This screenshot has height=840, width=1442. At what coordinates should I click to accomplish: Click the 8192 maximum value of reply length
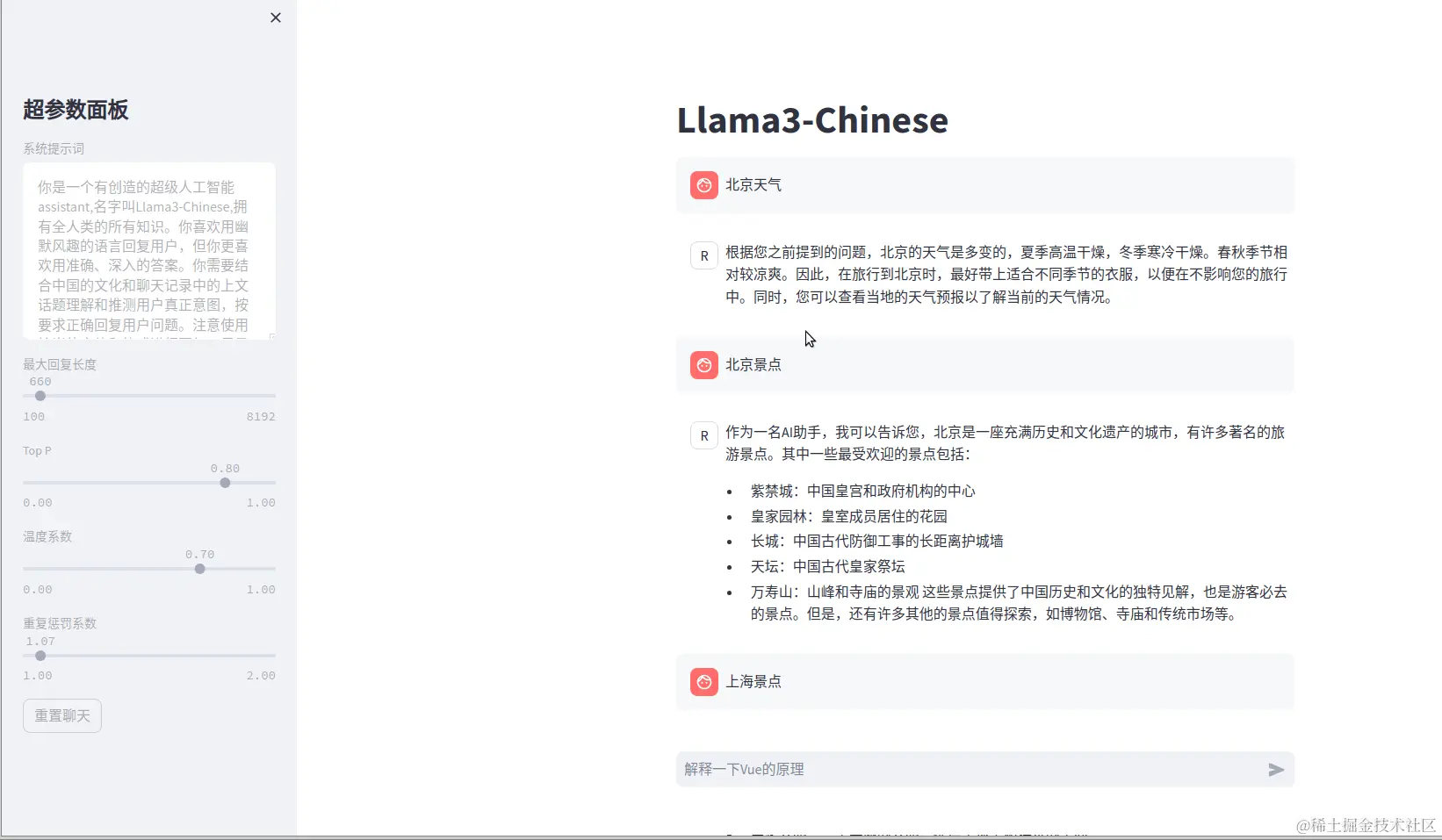click(x=261, y=417)
